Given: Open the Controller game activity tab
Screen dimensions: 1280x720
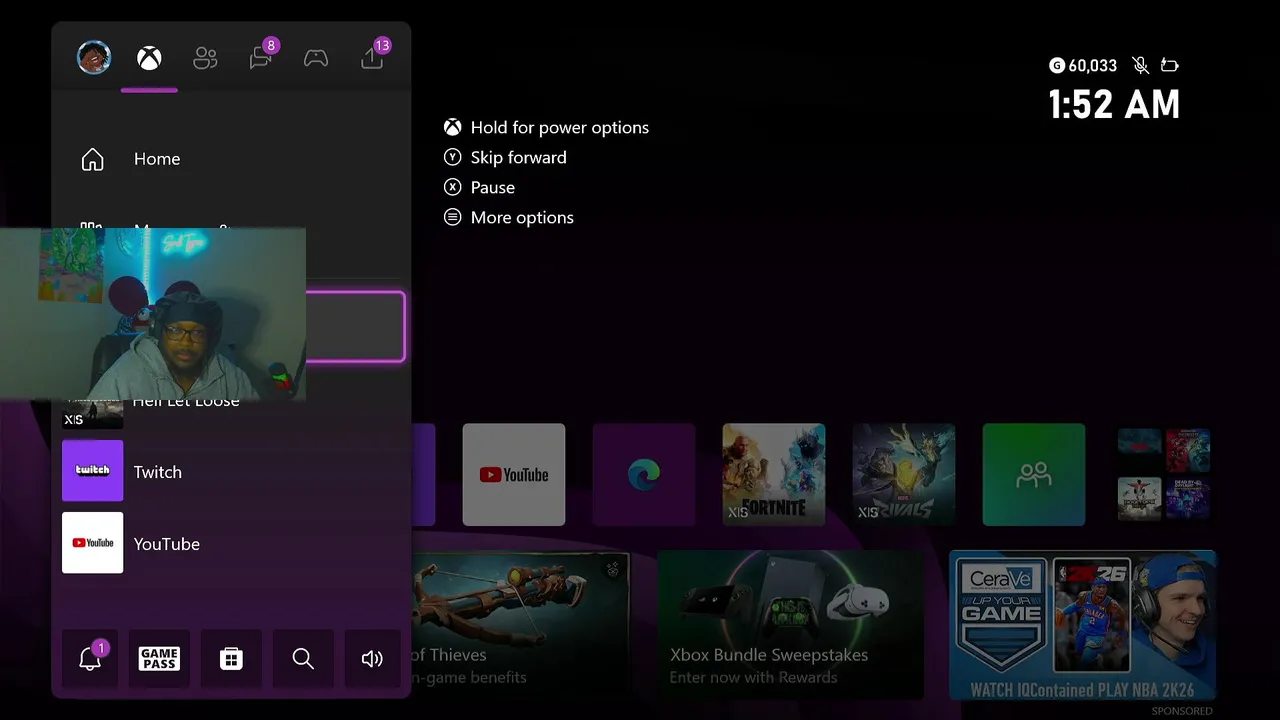Looking at the screenshot, I should [316, 58].
